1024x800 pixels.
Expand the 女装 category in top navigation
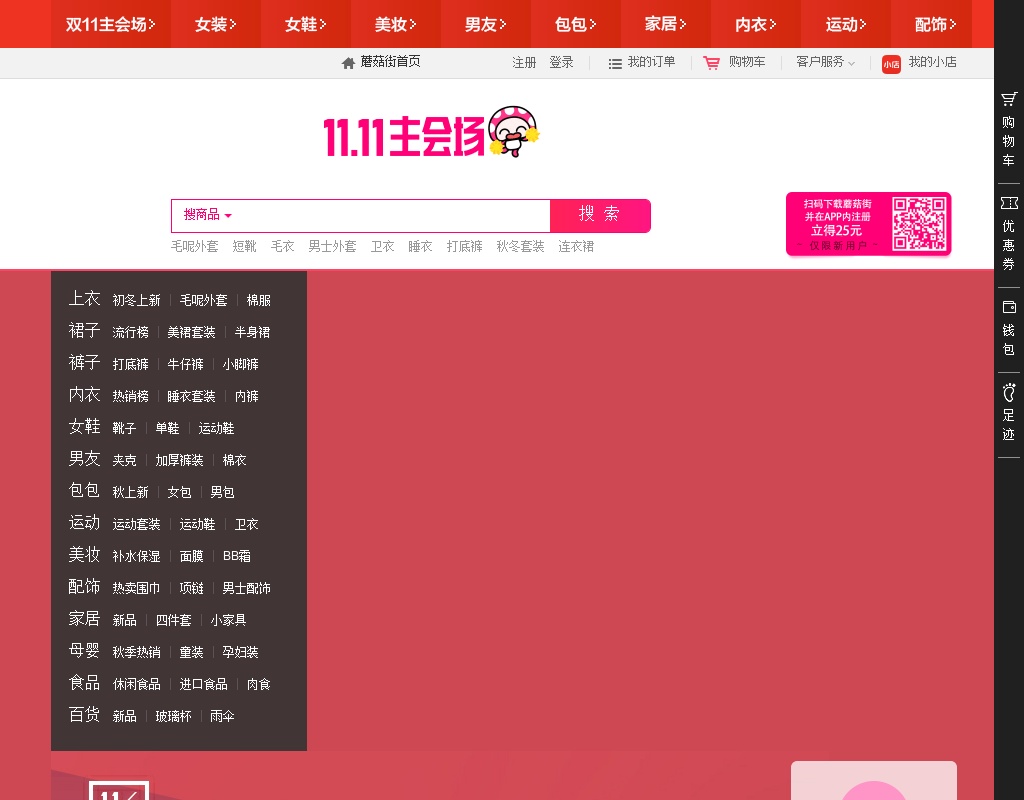tap(216, 24)
